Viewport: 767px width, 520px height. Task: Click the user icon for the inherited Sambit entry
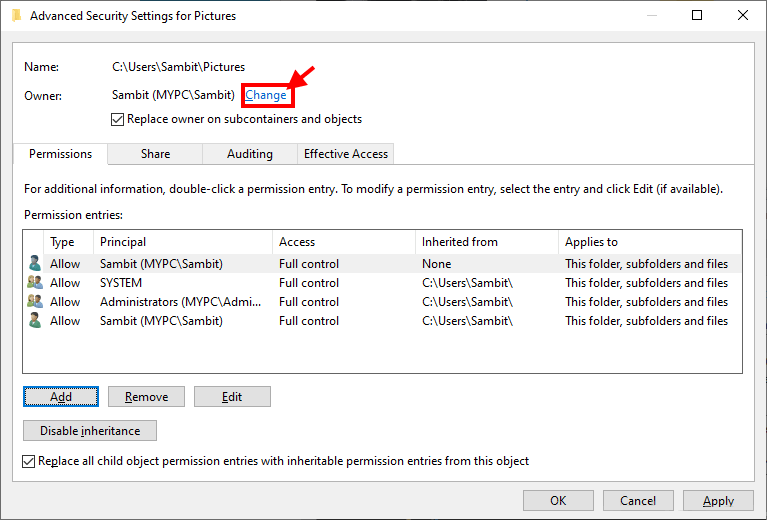(35, 321)
